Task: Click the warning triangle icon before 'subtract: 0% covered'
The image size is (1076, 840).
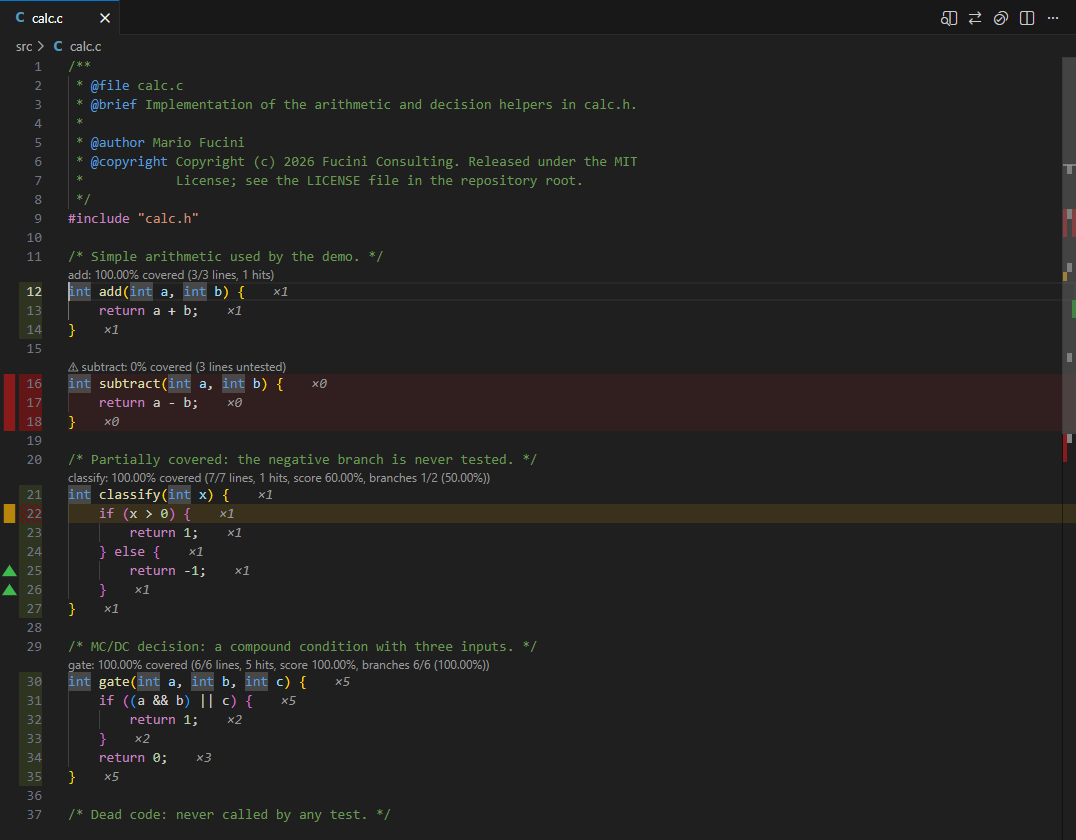Action: tap(73, 367)
